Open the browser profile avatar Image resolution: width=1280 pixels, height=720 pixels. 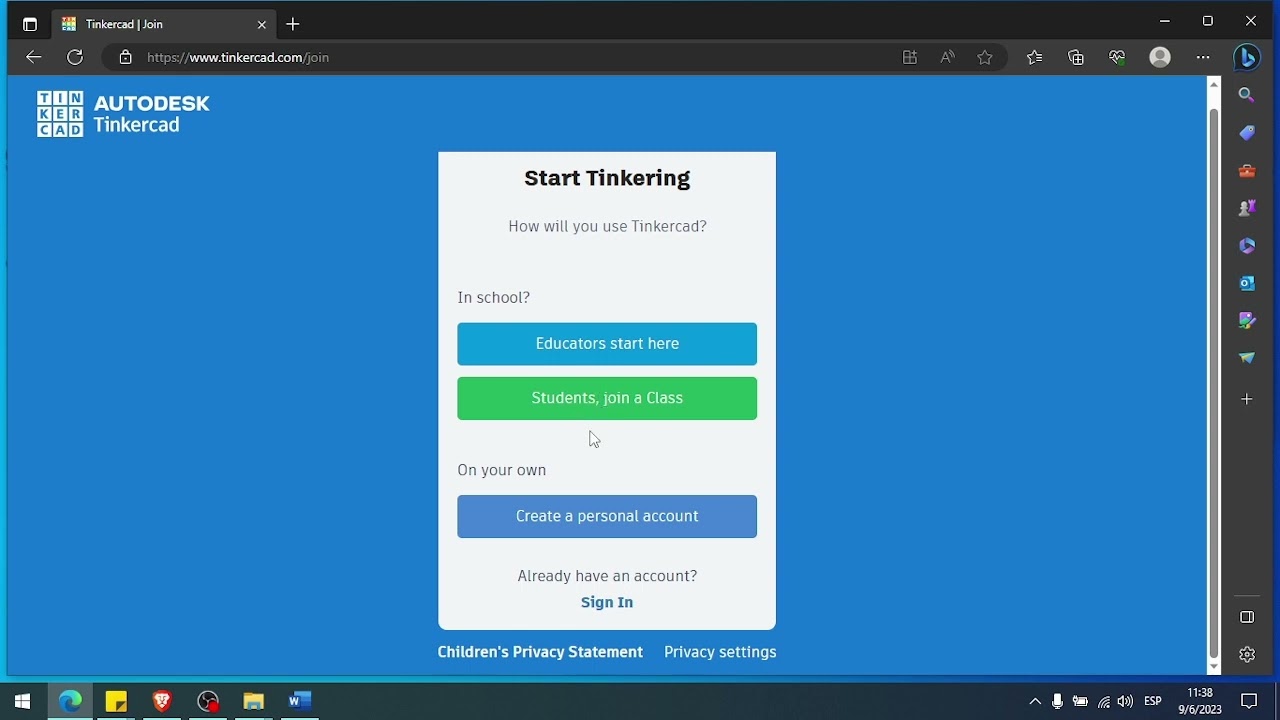(x=1160, y=57)
